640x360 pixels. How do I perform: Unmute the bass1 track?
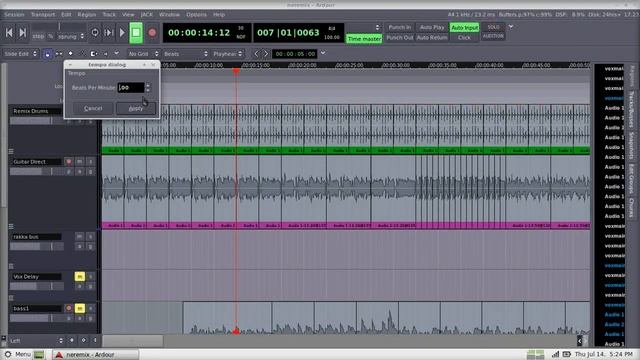pos(80,308)
